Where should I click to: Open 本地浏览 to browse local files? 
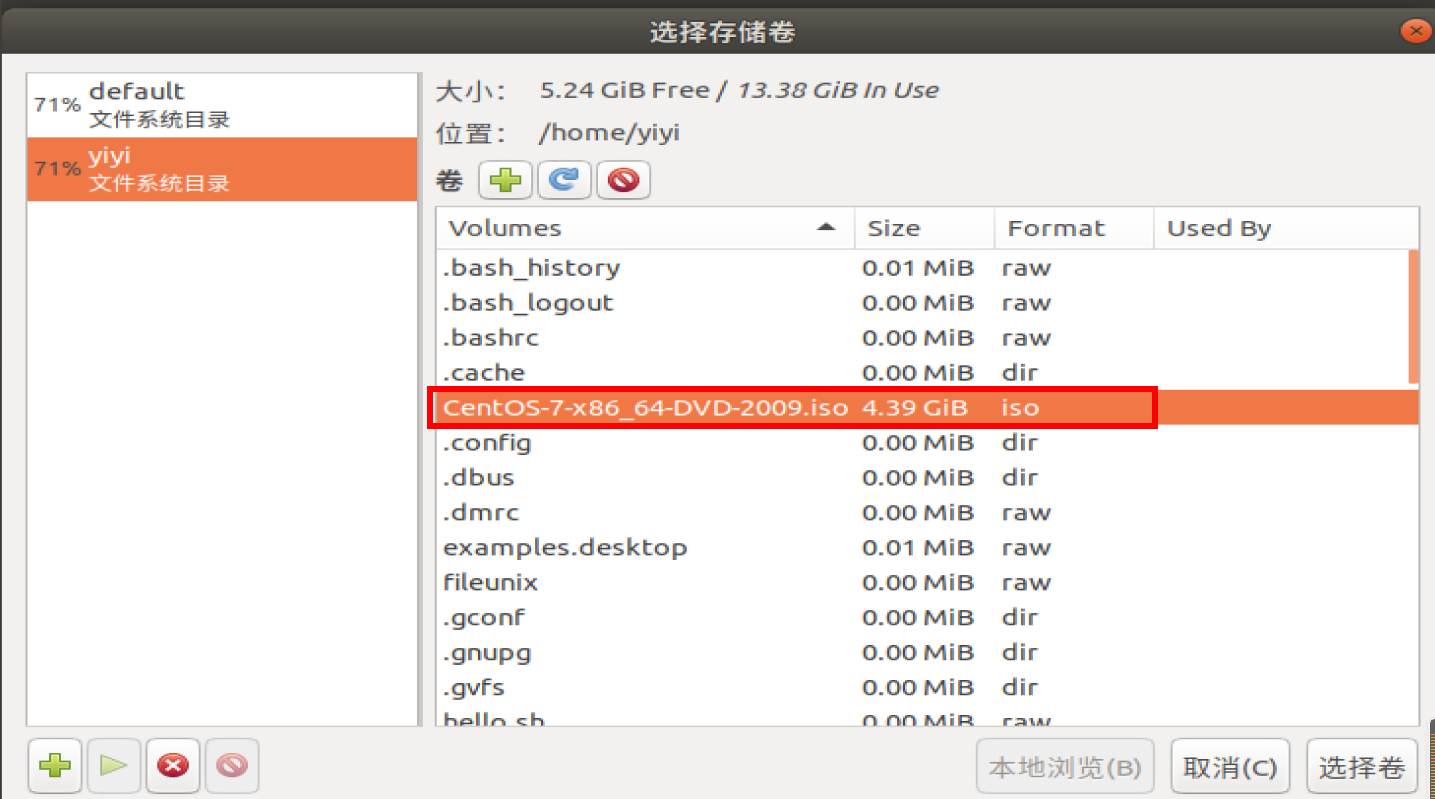tap(1064, 766)
